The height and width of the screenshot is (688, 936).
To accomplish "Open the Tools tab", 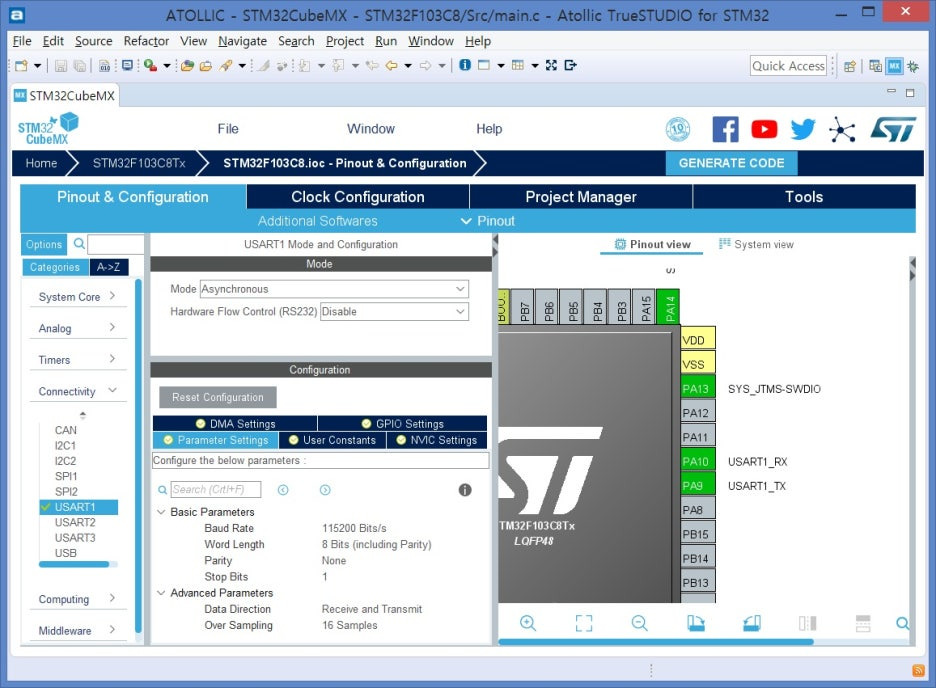I will (804, 196).
